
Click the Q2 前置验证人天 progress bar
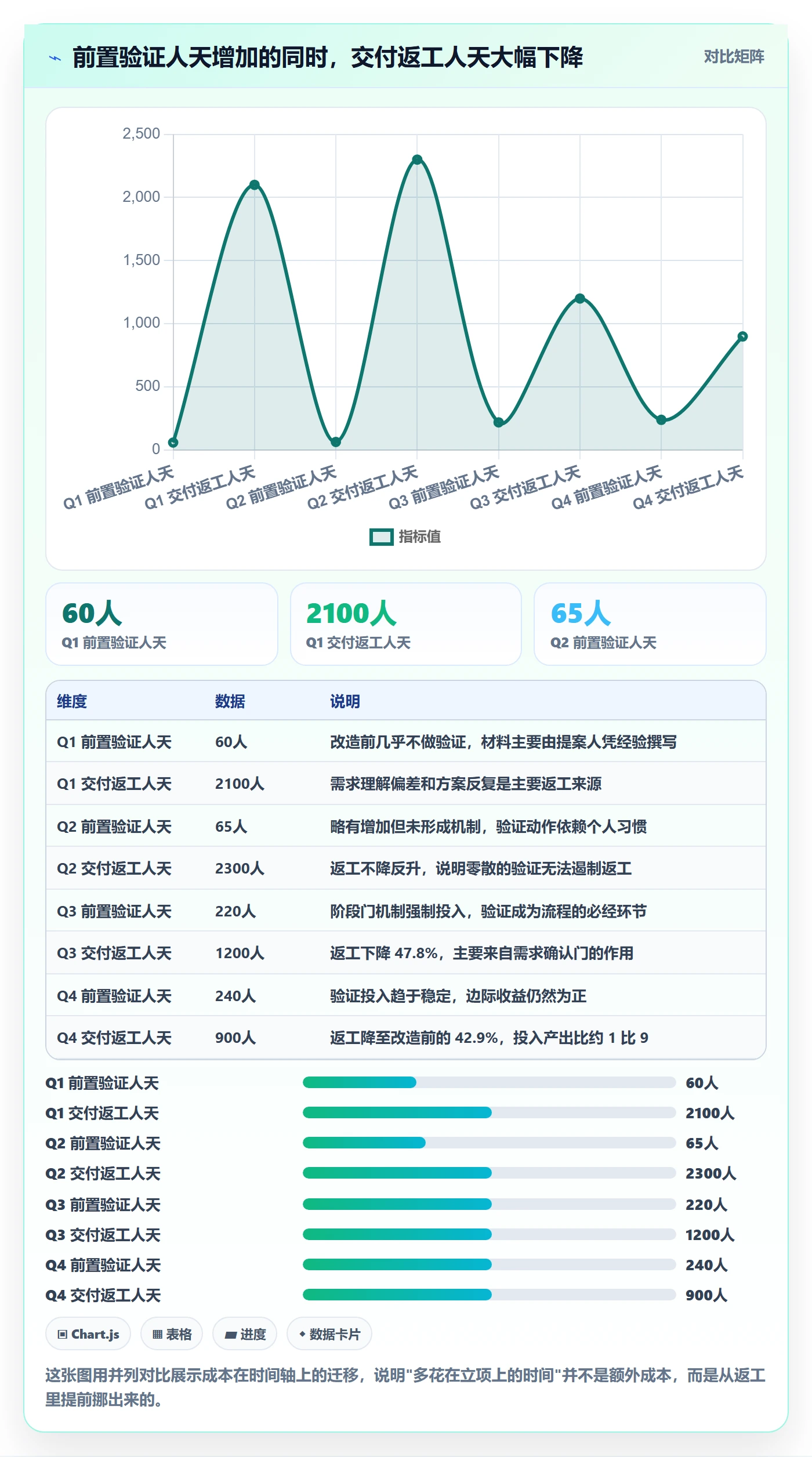coord(489,1143)
